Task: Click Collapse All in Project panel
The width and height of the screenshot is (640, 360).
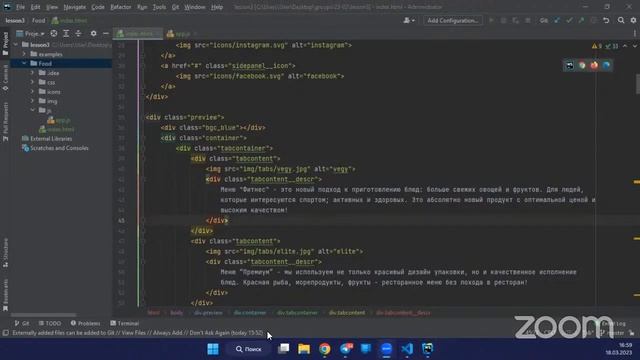Action: point(78,33)
